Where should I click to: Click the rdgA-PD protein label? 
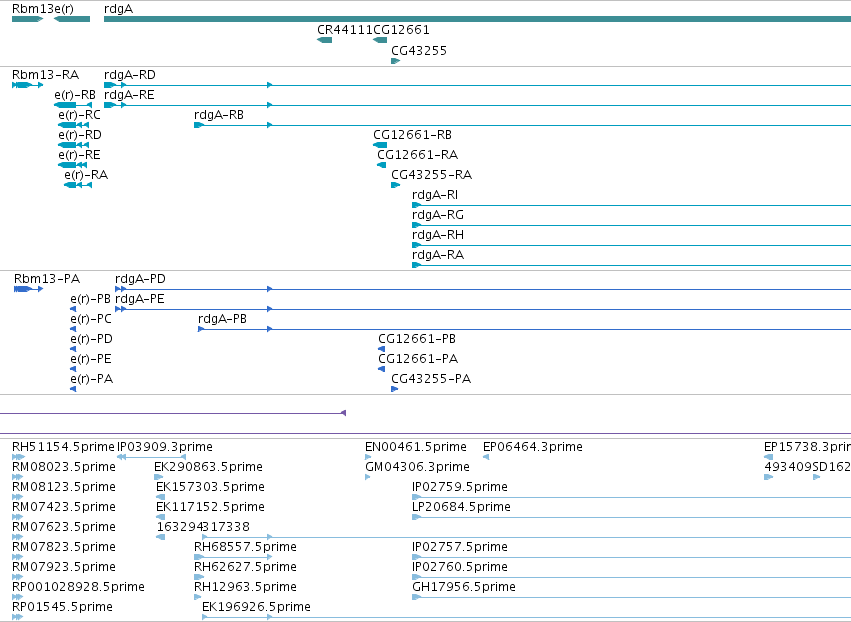point(141,279)
